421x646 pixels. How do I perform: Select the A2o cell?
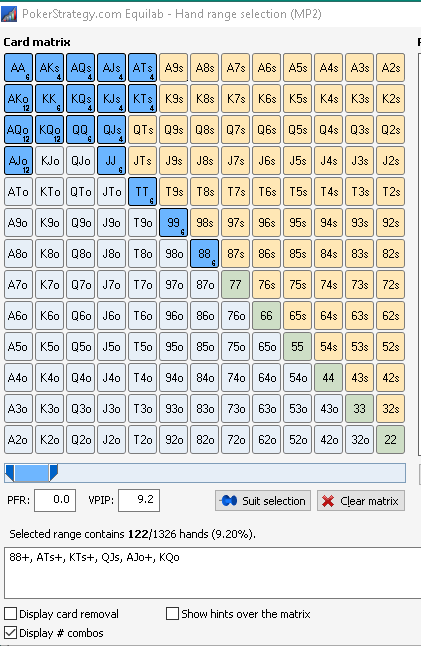19,440
